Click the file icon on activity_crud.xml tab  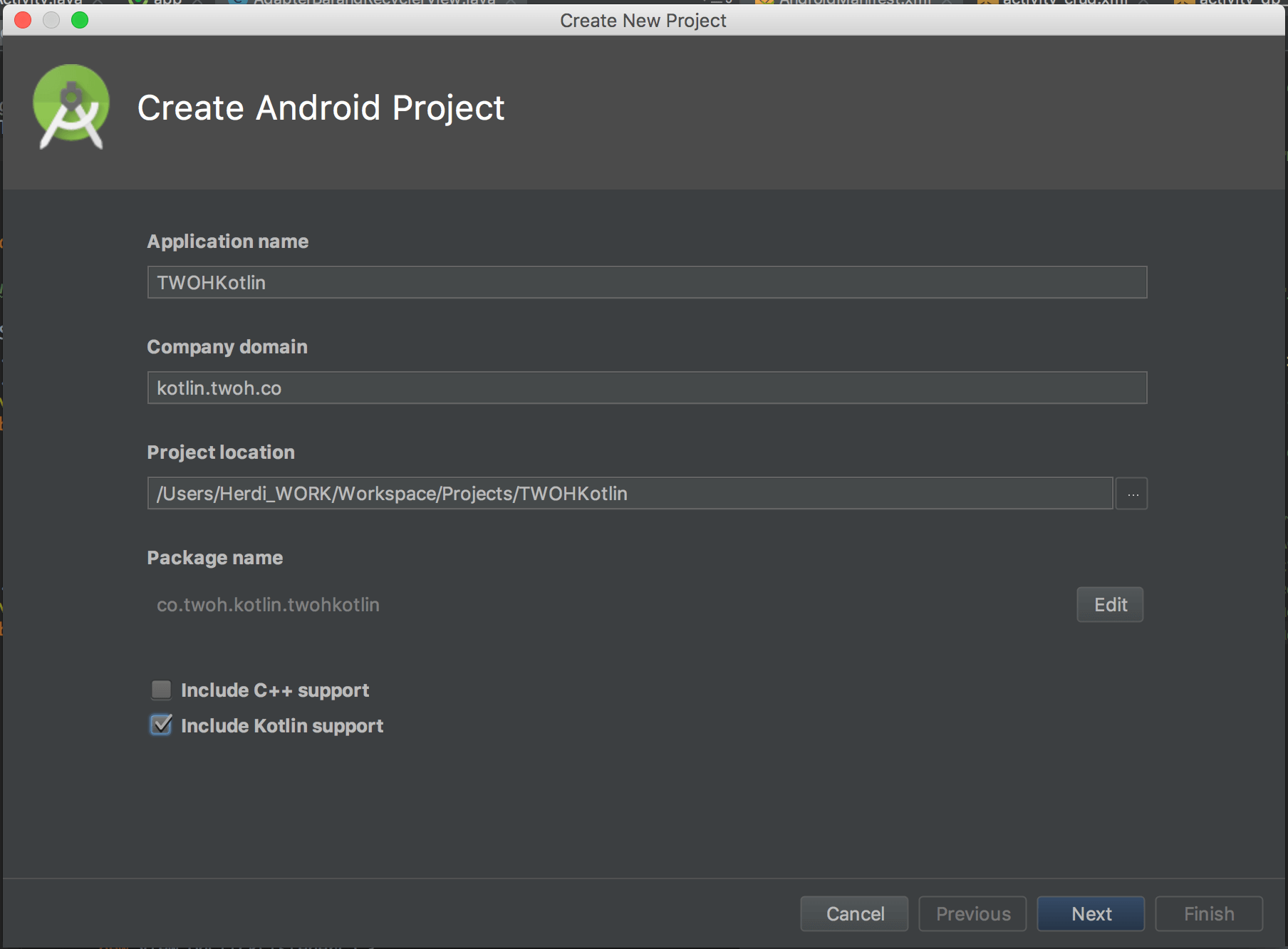[x=987, y=3]
